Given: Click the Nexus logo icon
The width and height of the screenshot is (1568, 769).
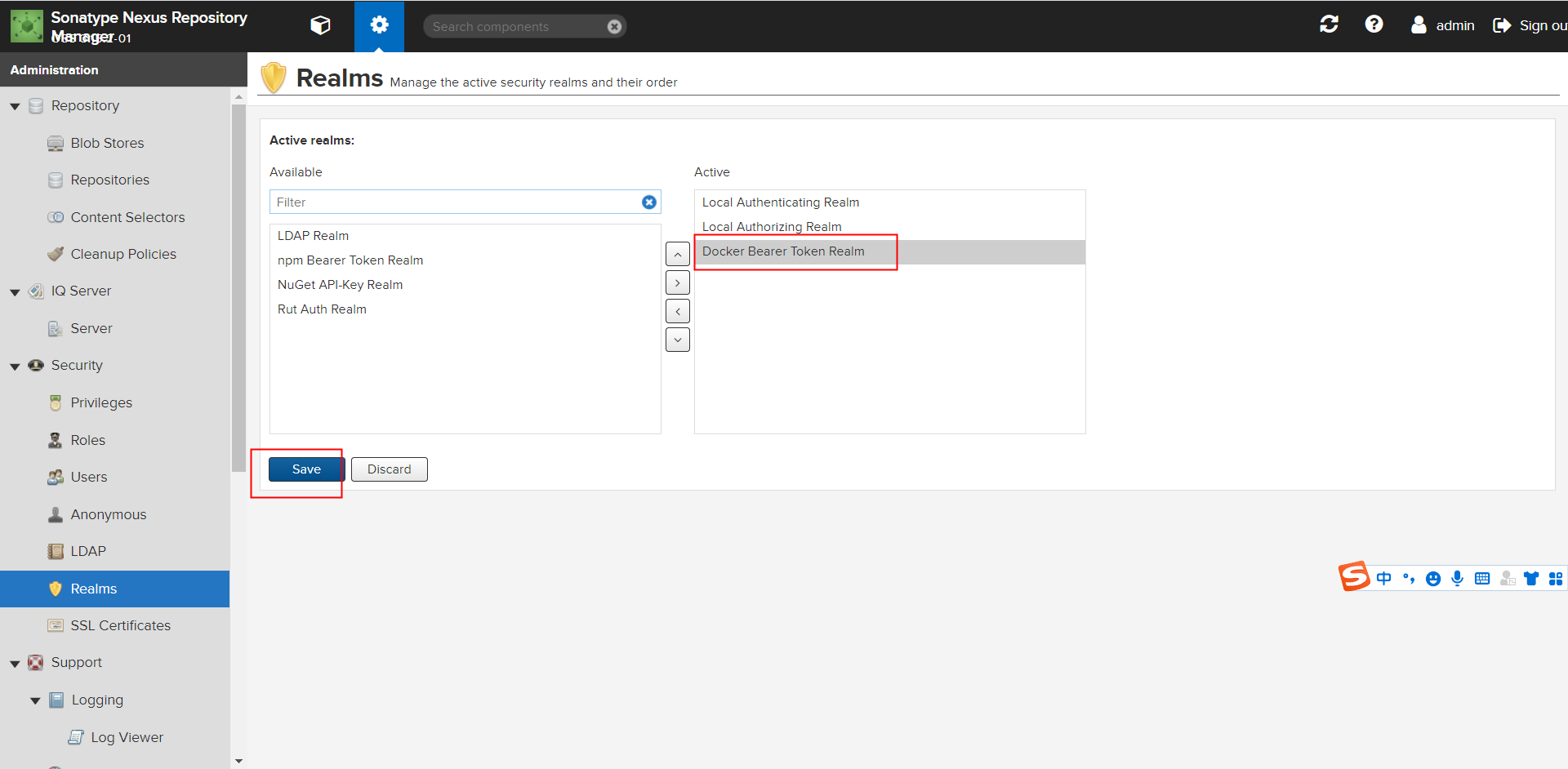Looking at the screenshot, I should (x=27, y=26).
